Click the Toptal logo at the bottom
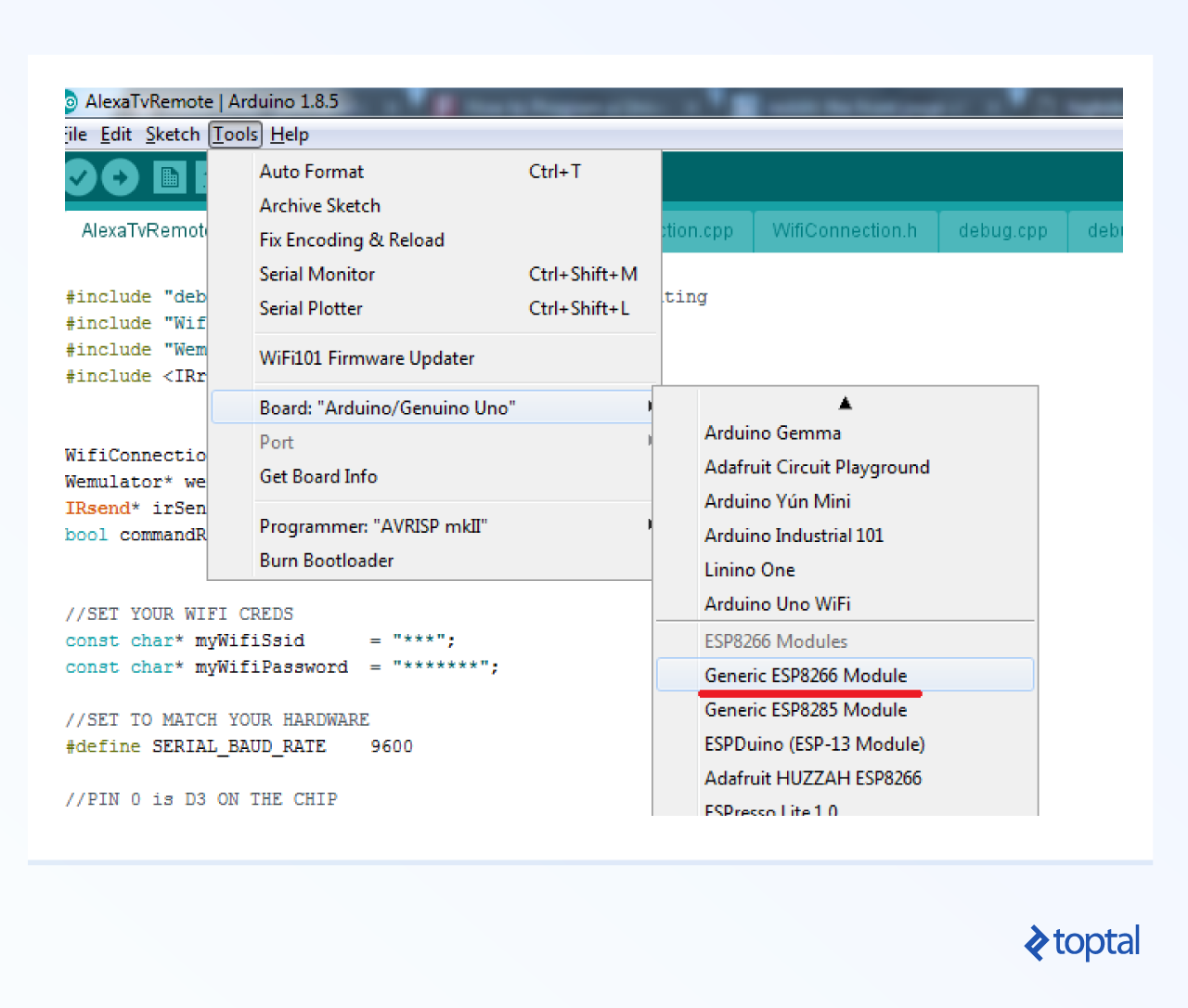 click(x=1081, y=943)
